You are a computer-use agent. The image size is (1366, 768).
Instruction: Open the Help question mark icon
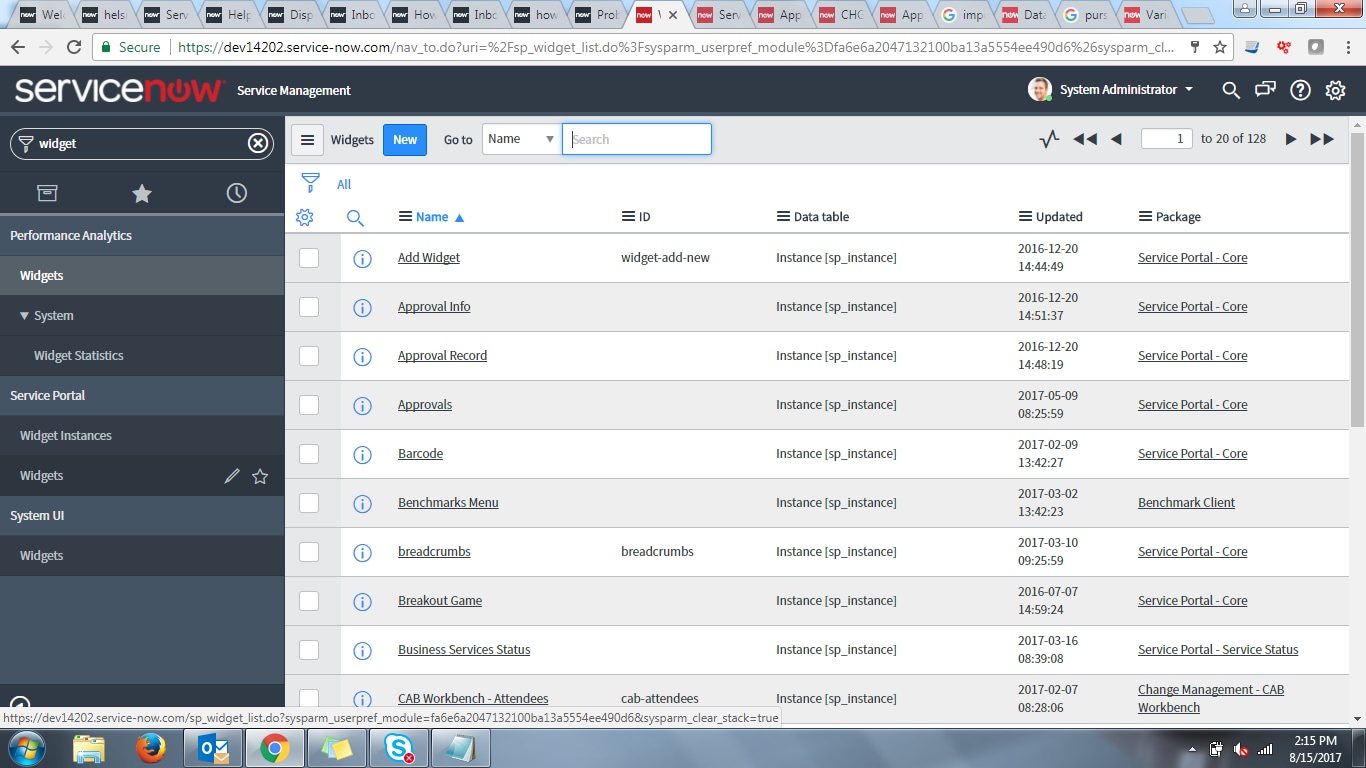coord(1300,90)
